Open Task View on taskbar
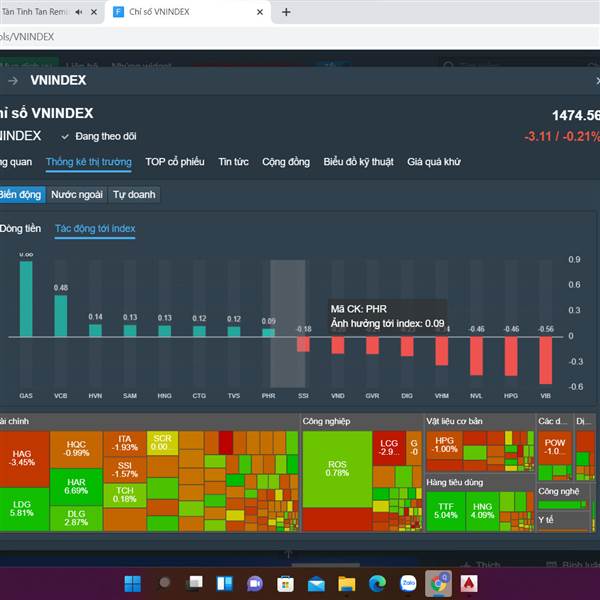 coord(195,583)
